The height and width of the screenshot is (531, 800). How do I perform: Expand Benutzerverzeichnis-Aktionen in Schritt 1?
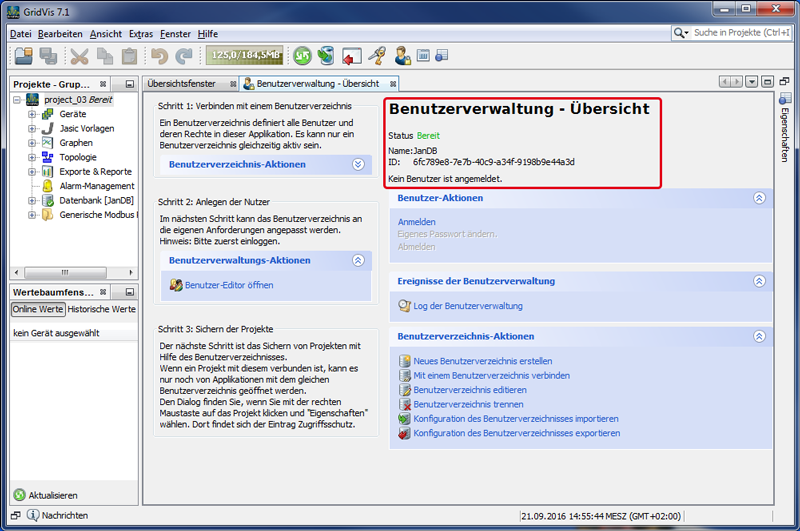358,164
